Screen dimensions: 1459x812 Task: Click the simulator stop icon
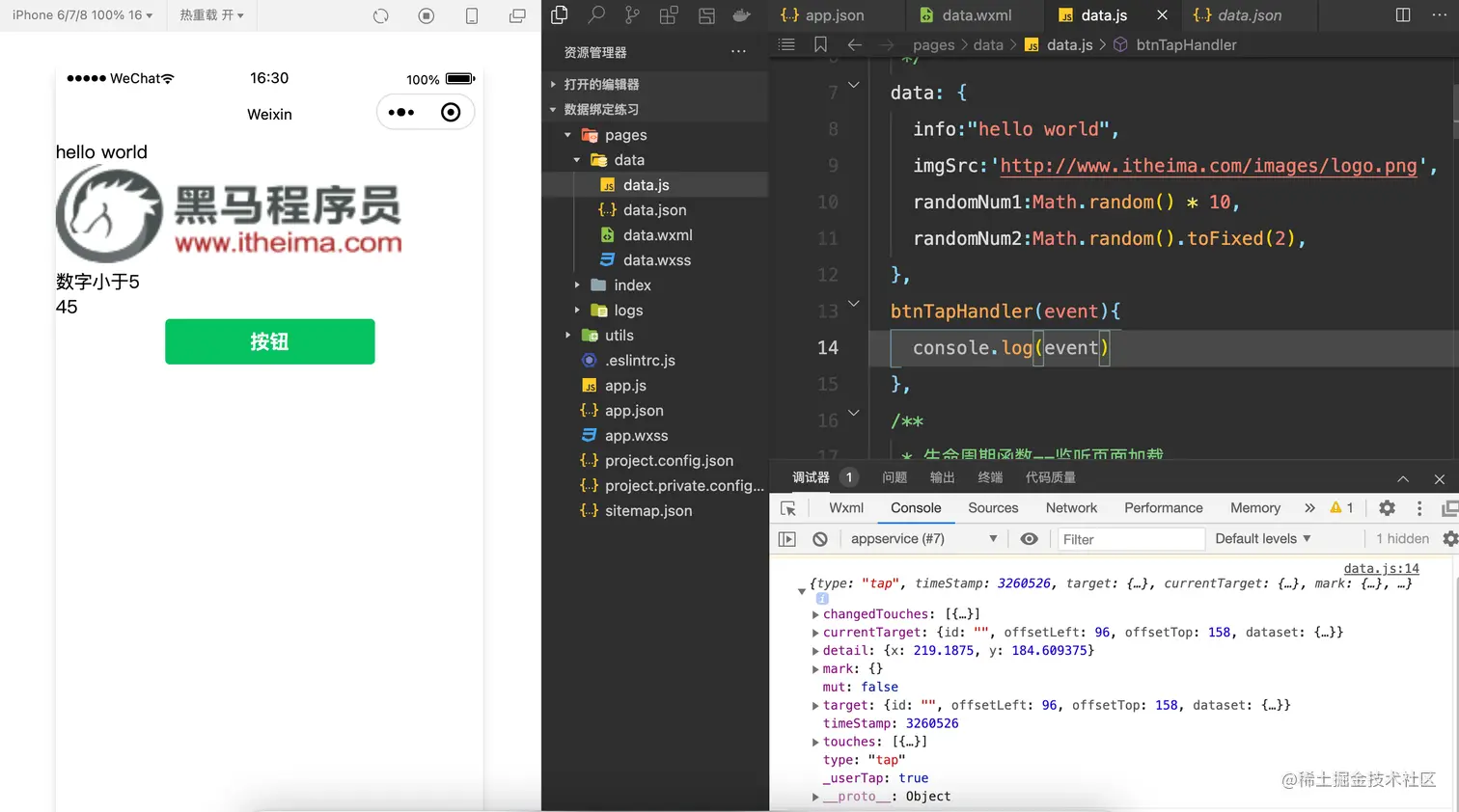pyautogui.click(x=427, y=15)
